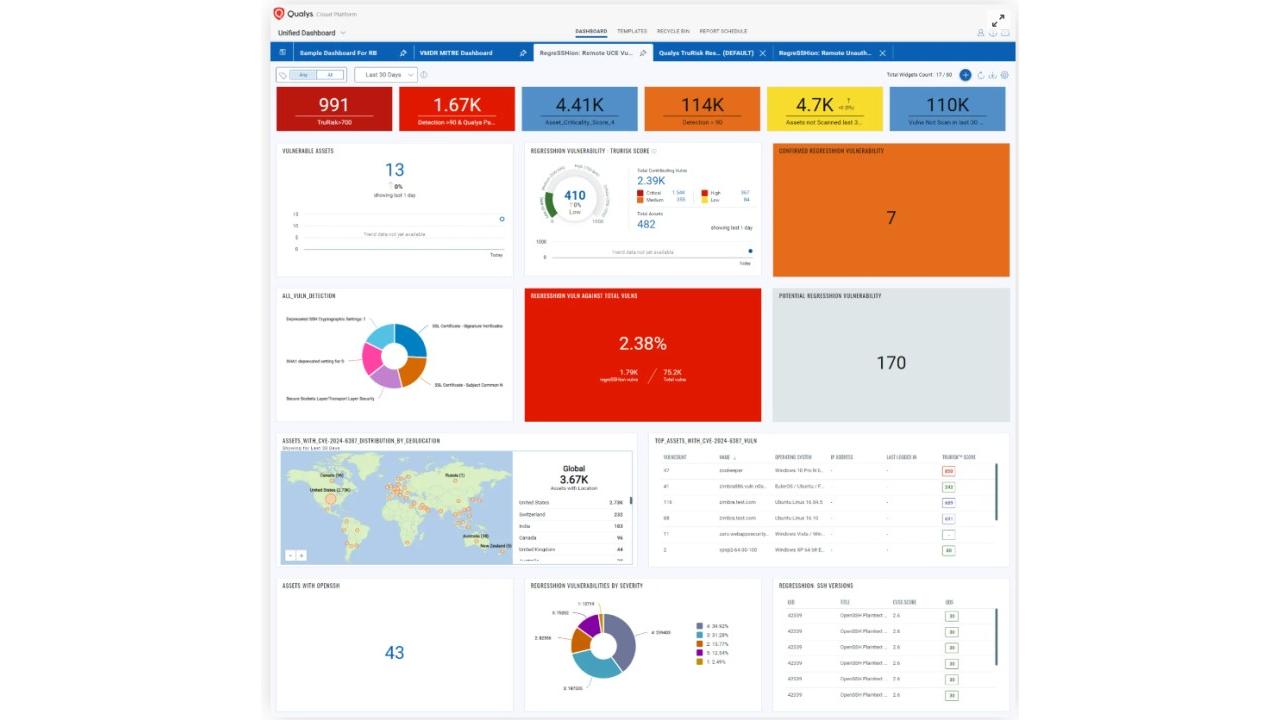This screenshot has width=1280, height=720.
Task: Download the dashboard report
Action: (x=993, y=75)
